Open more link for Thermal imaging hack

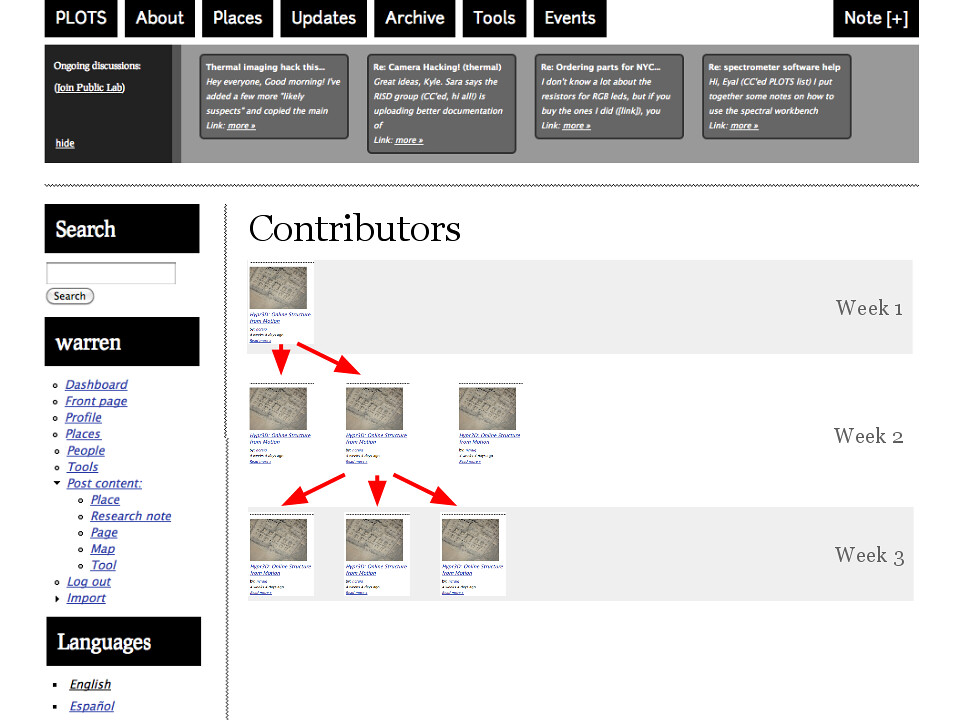point(241,126)
